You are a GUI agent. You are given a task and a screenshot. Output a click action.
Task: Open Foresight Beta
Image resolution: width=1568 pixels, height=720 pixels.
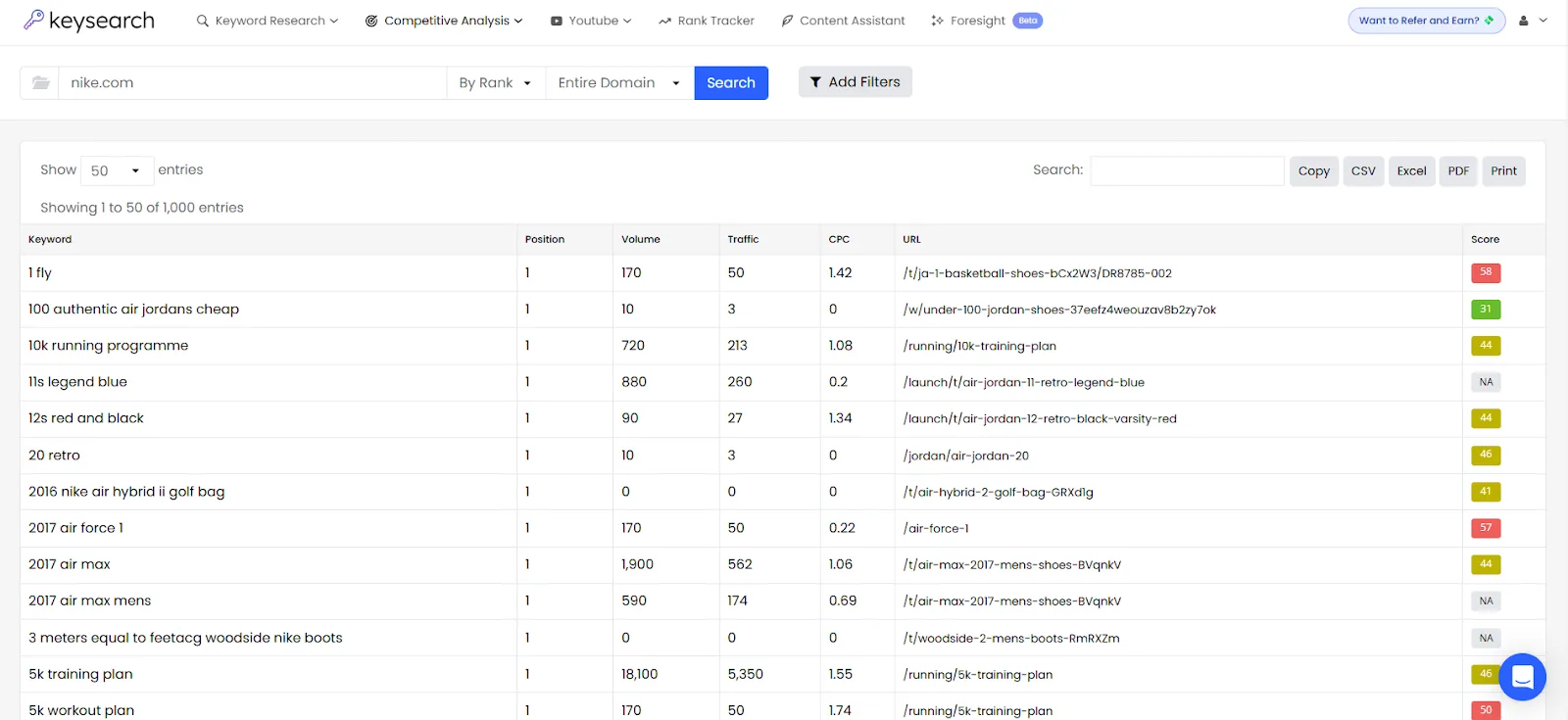tap(987, 21)
